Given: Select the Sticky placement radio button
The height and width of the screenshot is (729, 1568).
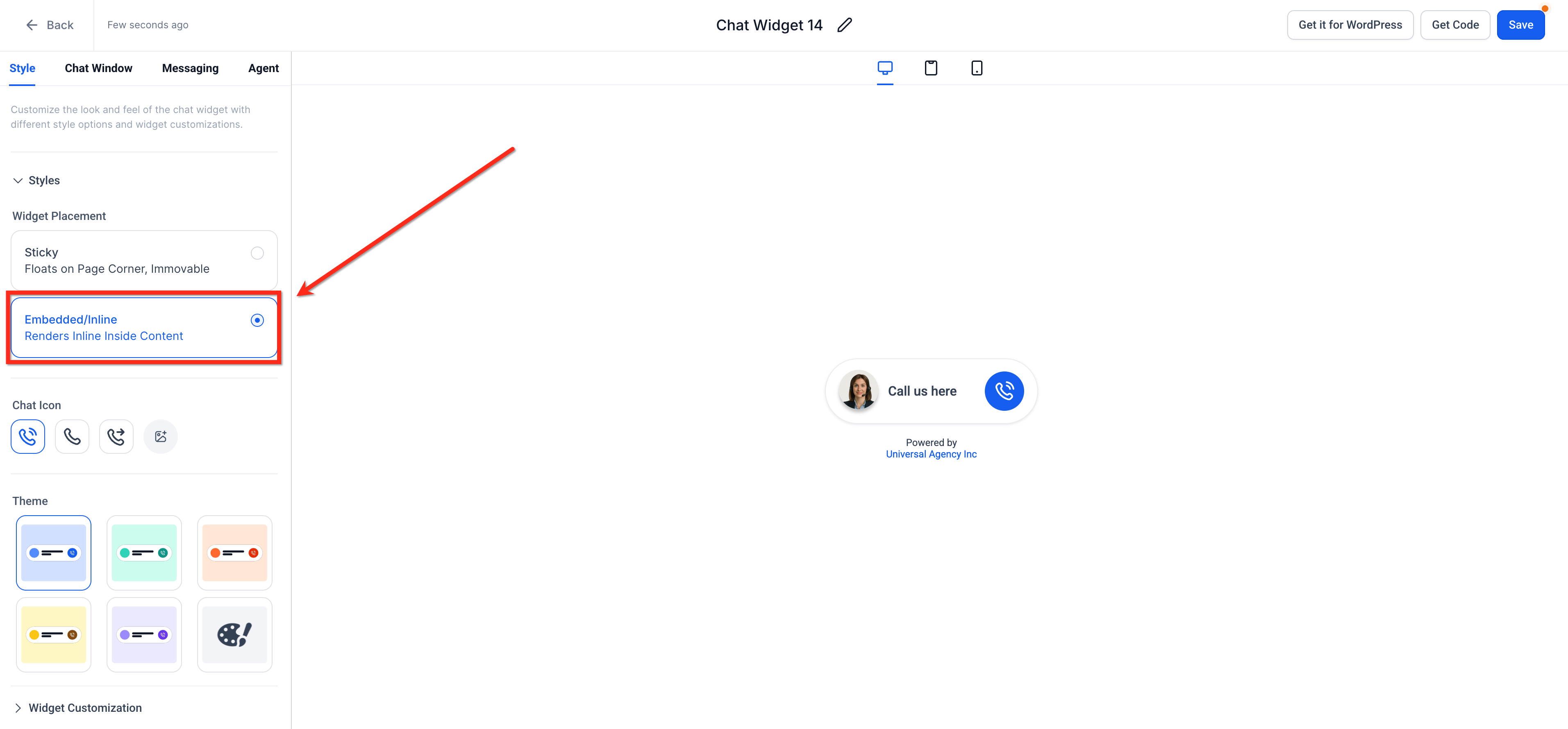Looking at the screenshot, I should click(257, 253).
